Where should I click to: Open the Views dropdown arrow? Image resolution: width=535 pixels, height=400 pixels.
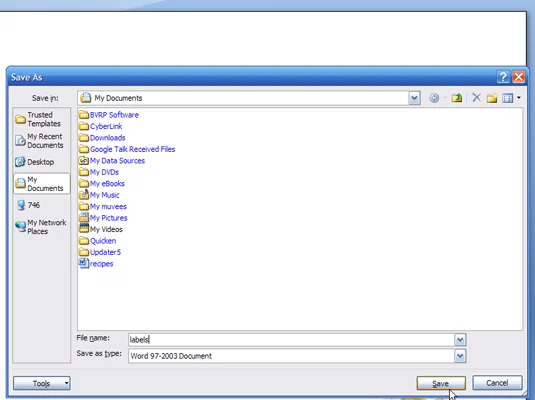pos(519,98)
